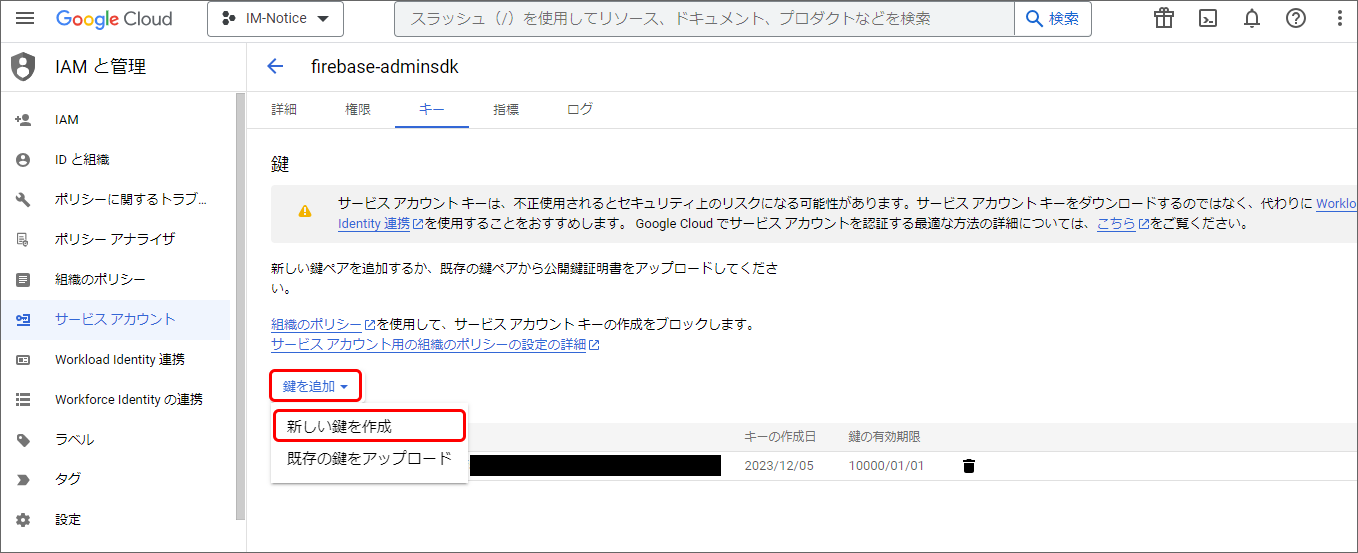Select the キー tab
The width and height of the screenshot is (1358, 553).
tap(432, 110)
